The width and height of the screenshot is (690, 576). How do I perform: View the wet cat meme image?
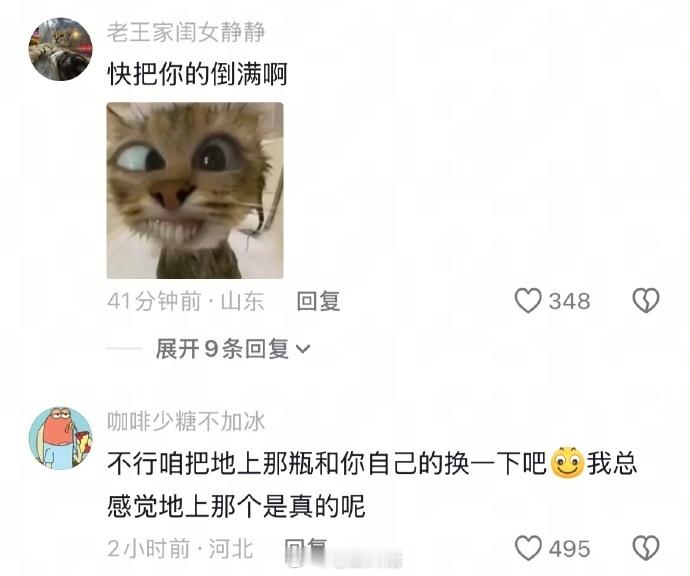coord(195,191)
